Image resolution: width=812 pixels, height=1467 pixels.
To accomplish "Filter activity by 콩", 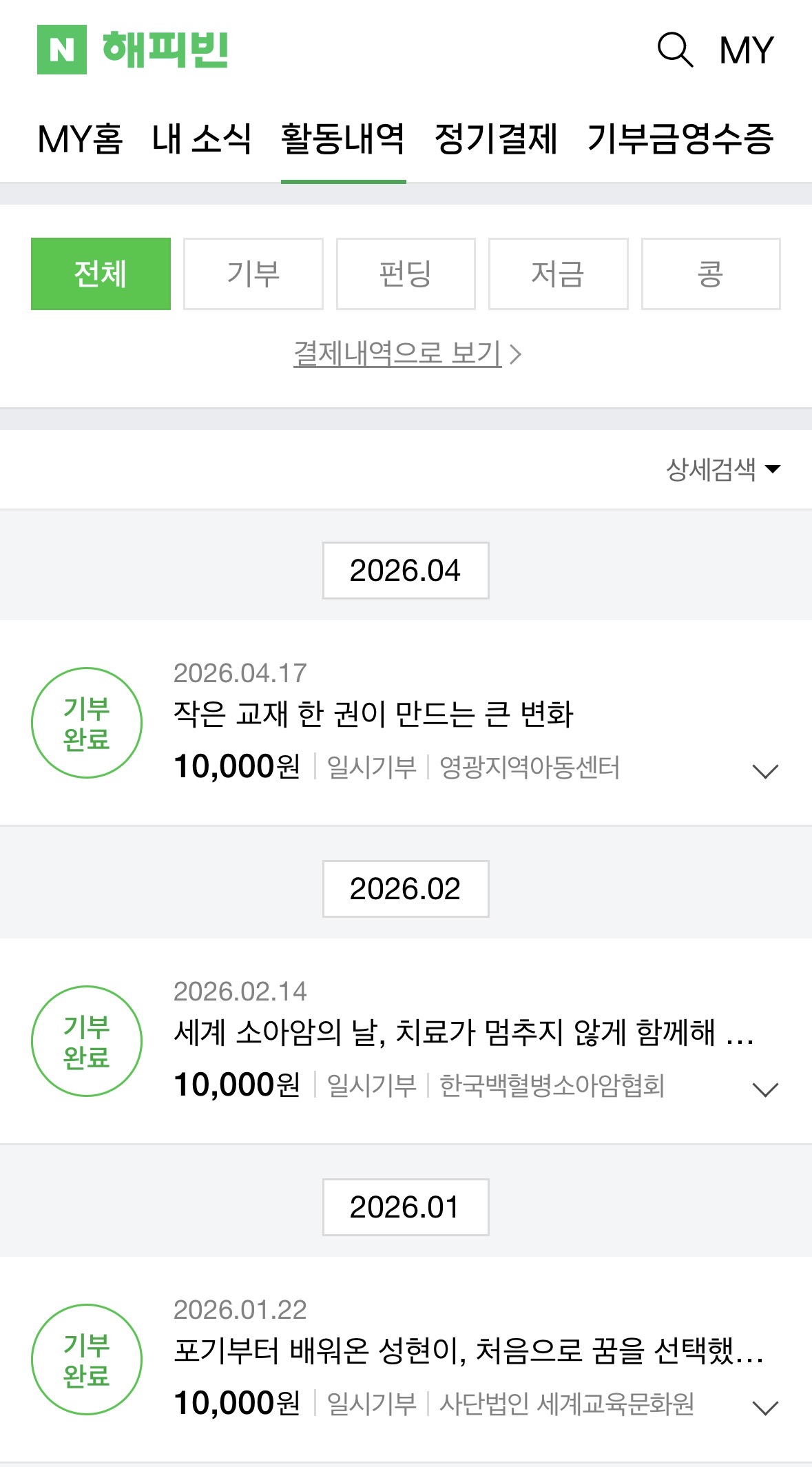I will pyautogui.click(x=711, y=274).
